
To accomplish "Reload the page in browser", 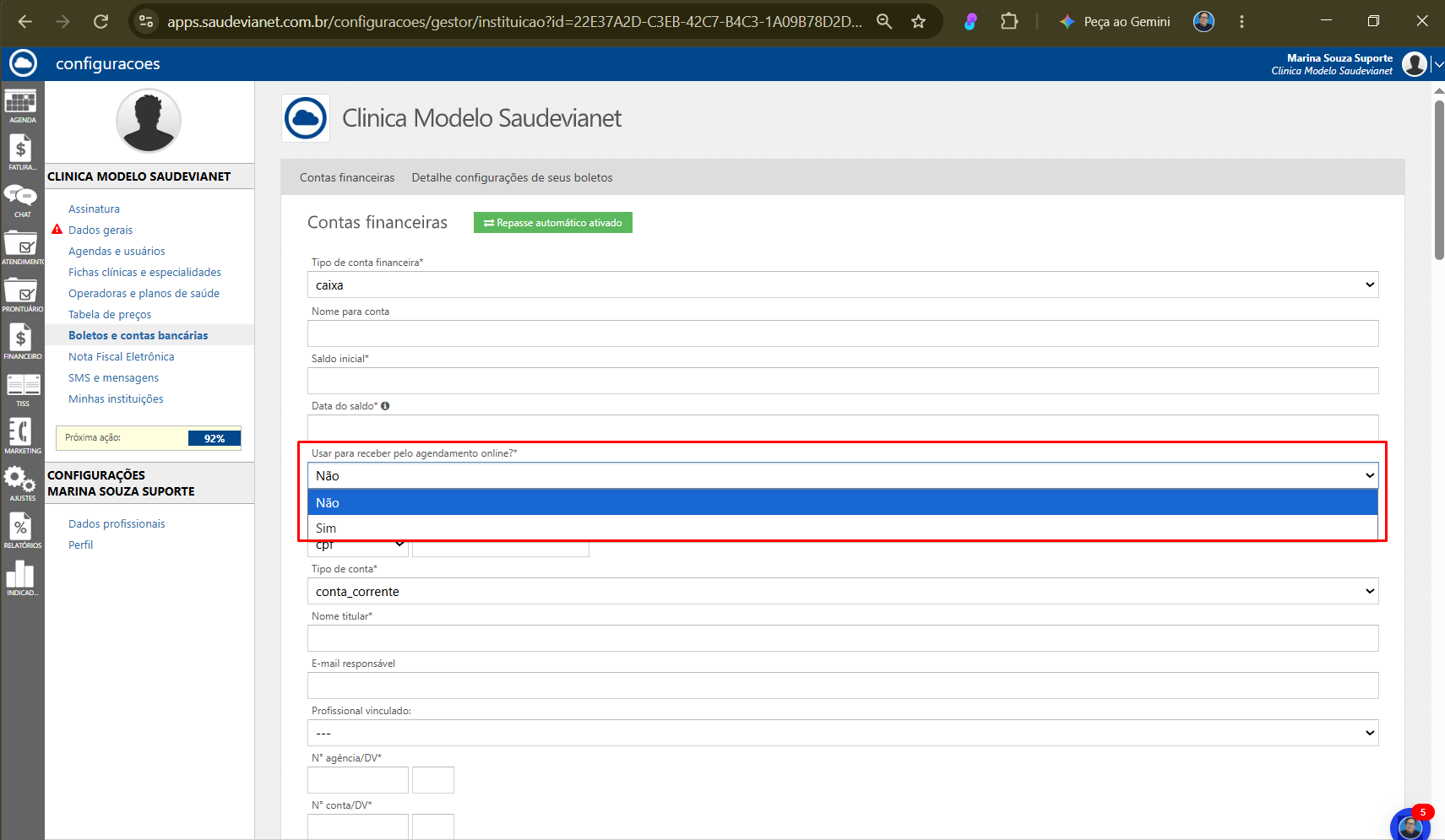I will [x=100, y=22].
